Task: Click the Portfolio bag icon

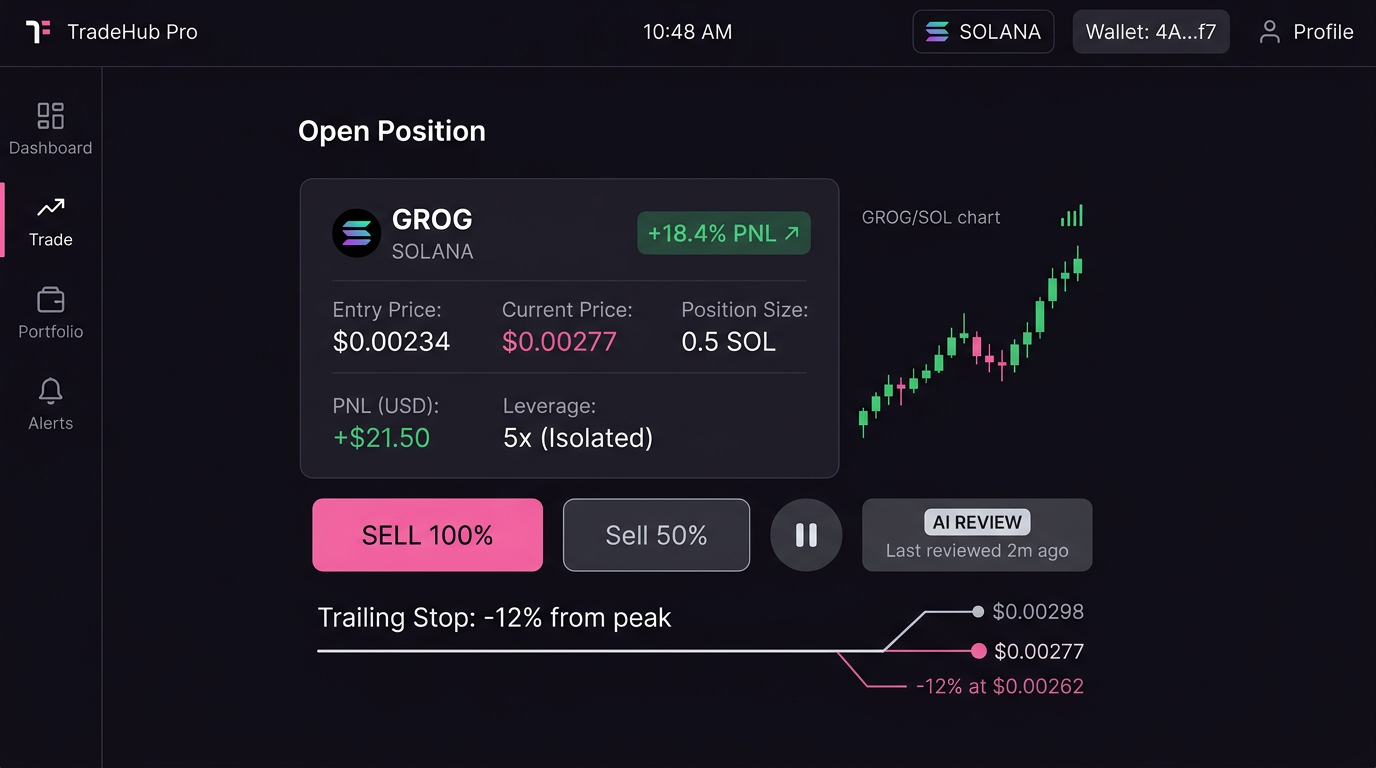Action: coord(50,299)
